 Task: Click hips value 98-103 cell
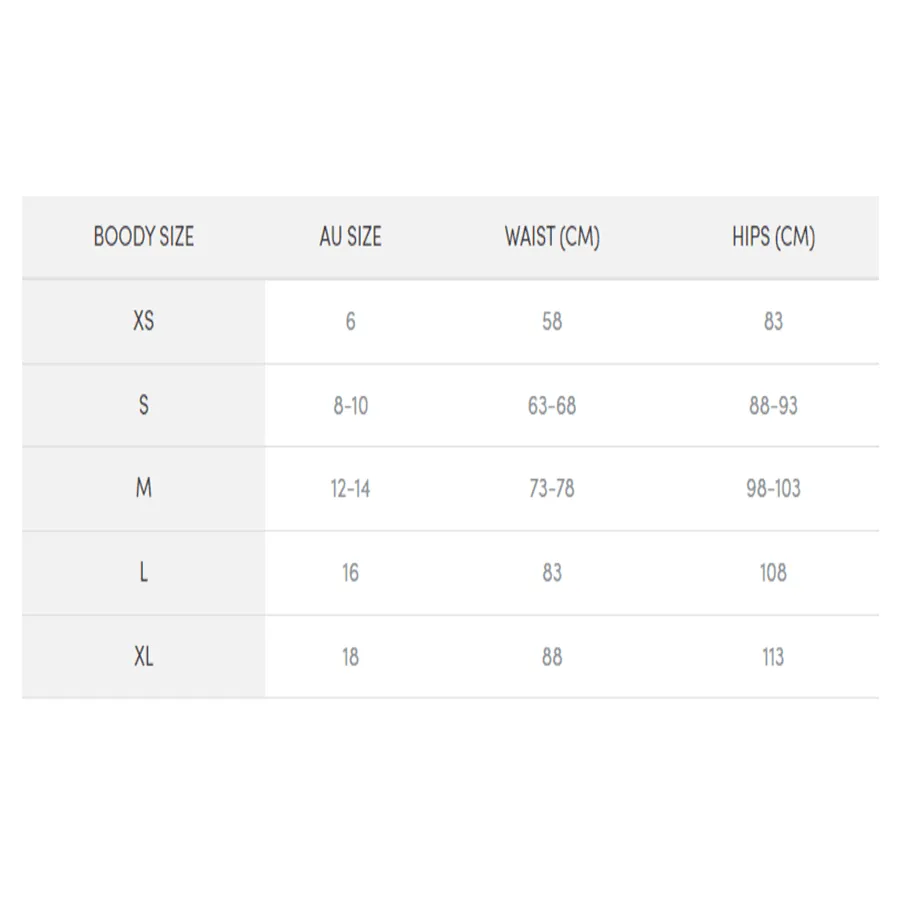click(773, 489)
